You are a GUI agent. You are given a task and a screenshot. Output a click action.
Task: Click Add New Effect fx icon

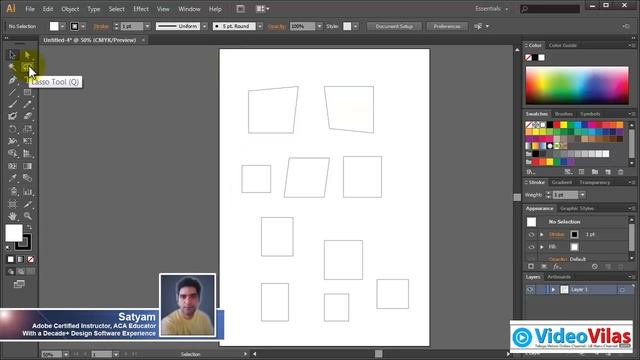point(557,267)
